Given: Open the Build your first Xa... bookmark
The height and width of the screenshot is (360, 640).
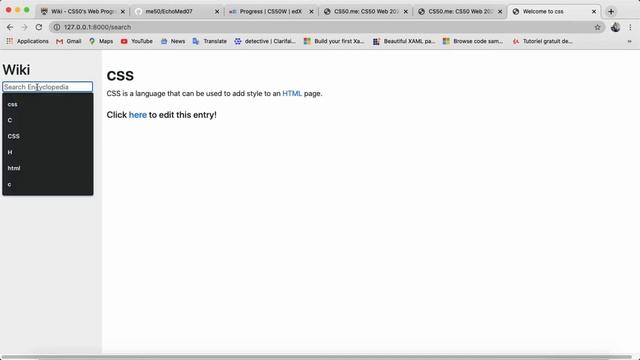Looking at the screenshot, I should click(334, 41).
